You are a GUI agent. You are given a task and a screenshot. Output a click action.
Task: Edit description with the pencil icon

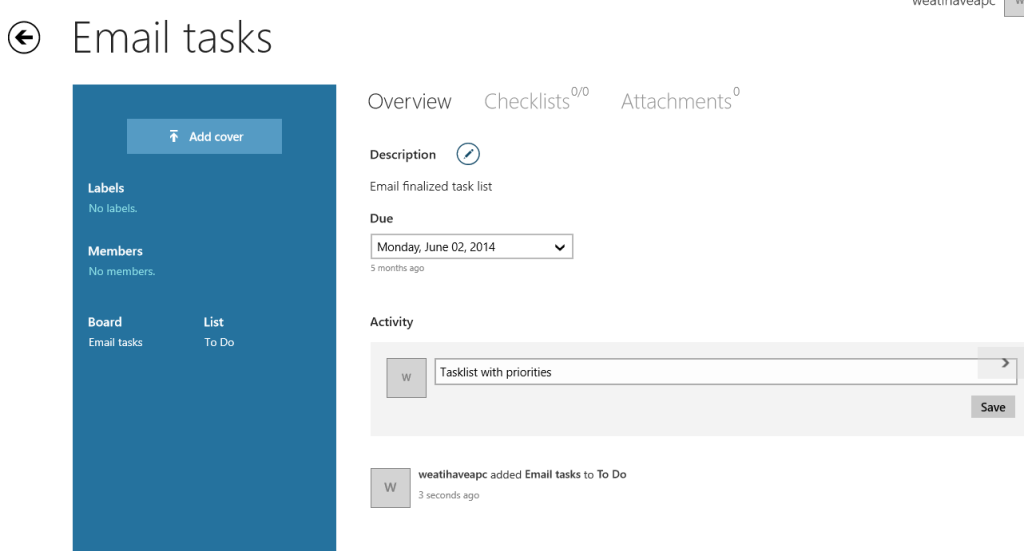[x=468, y=154]
